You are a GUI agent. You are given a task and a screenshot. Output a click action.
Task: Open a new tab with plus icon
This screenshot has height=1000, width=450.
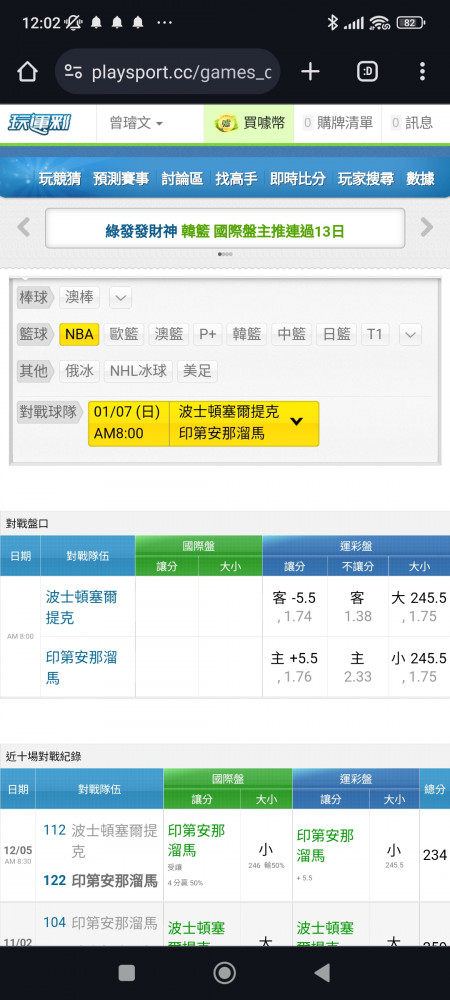pos(310,72)
